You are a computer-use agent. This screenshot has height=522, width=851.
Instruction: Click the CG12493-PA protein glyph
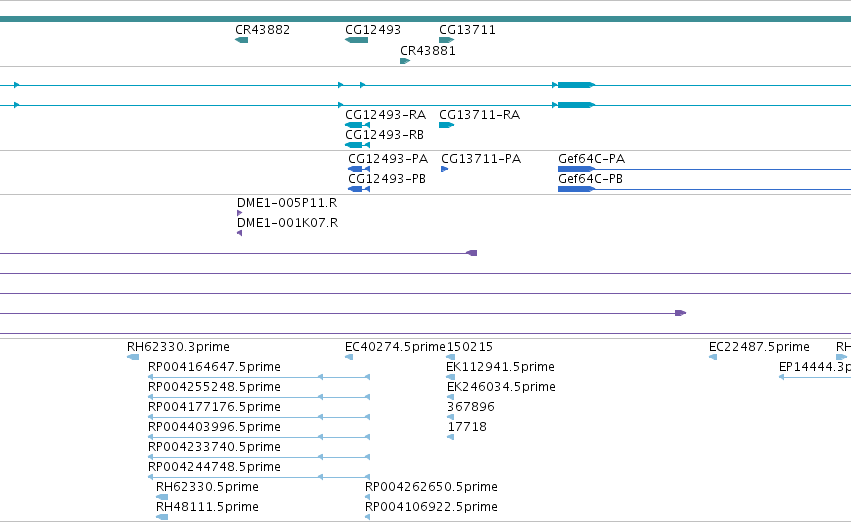click(359, 169)
